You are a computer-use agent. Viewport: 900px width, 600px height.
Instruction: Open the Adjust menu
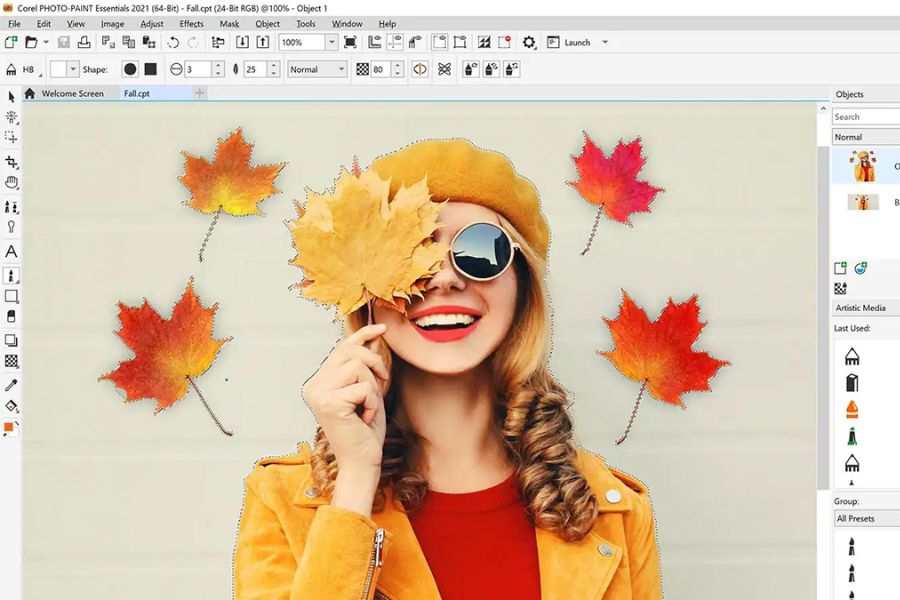coord(152,24)
